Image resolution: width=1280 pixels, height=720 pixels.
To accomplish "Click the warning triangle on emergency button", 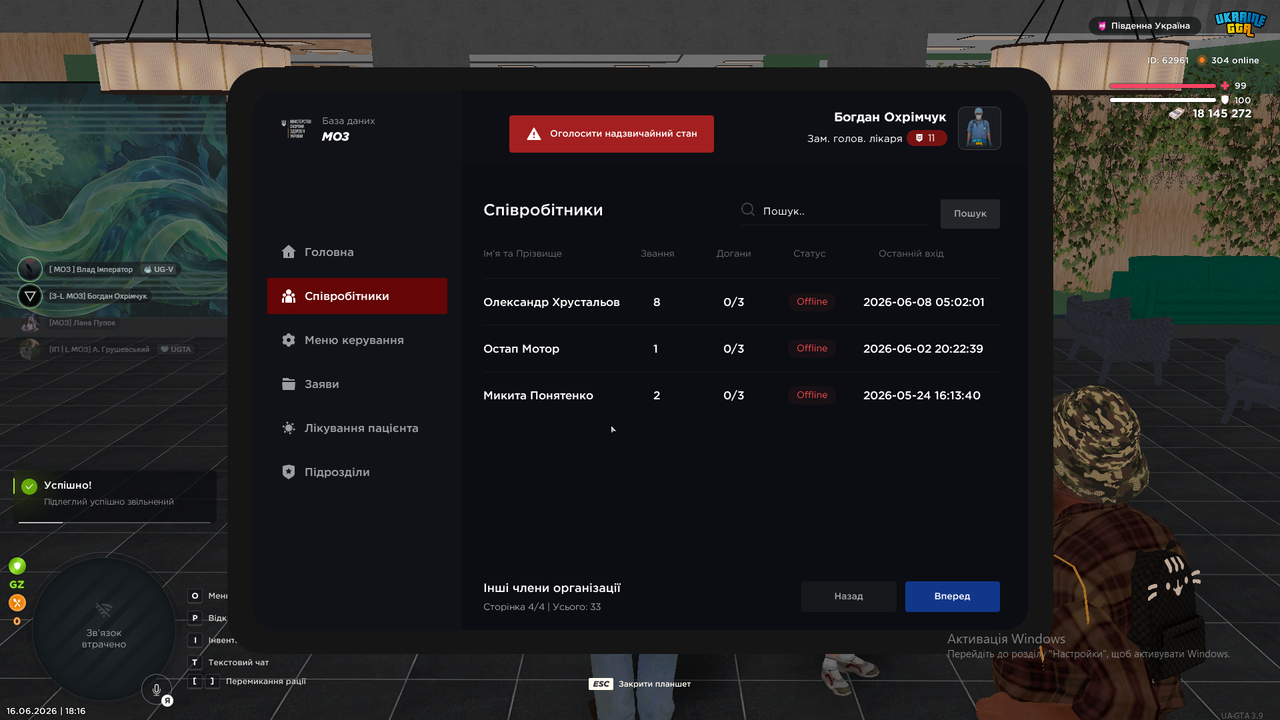I will (534, 133).
